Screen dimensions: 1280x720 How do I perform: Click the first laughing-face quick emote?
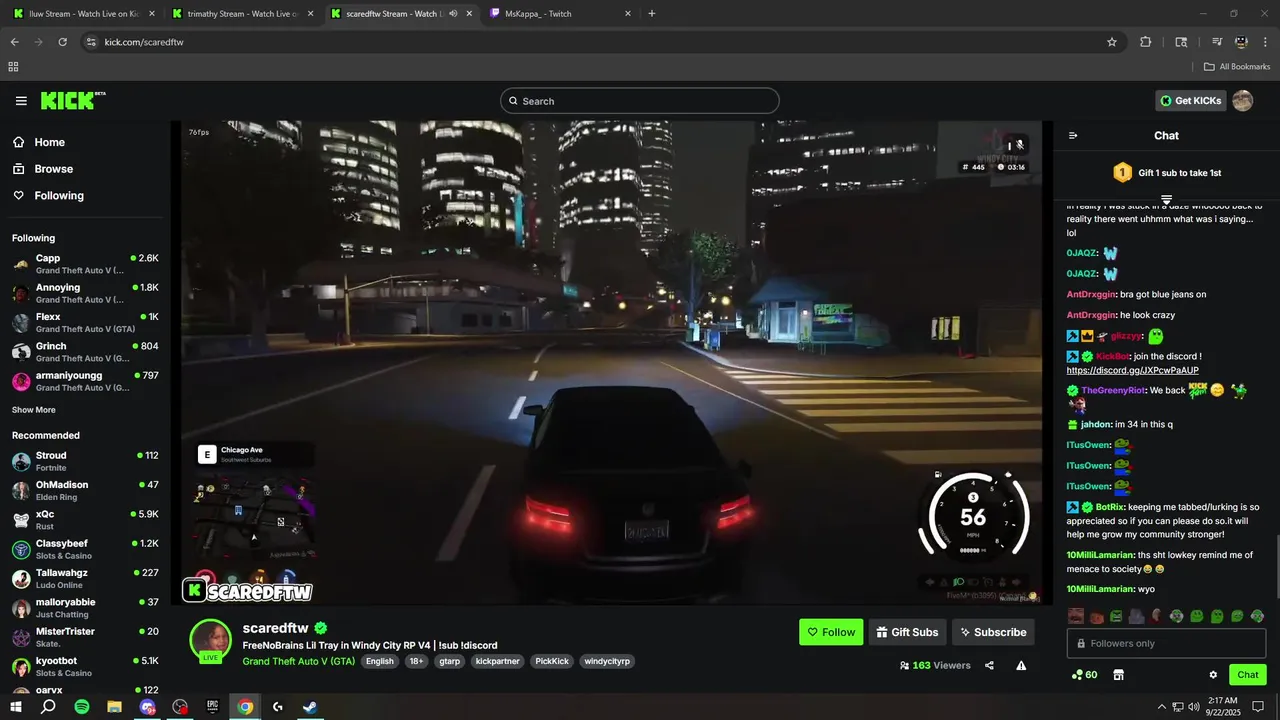point(1075,616)
